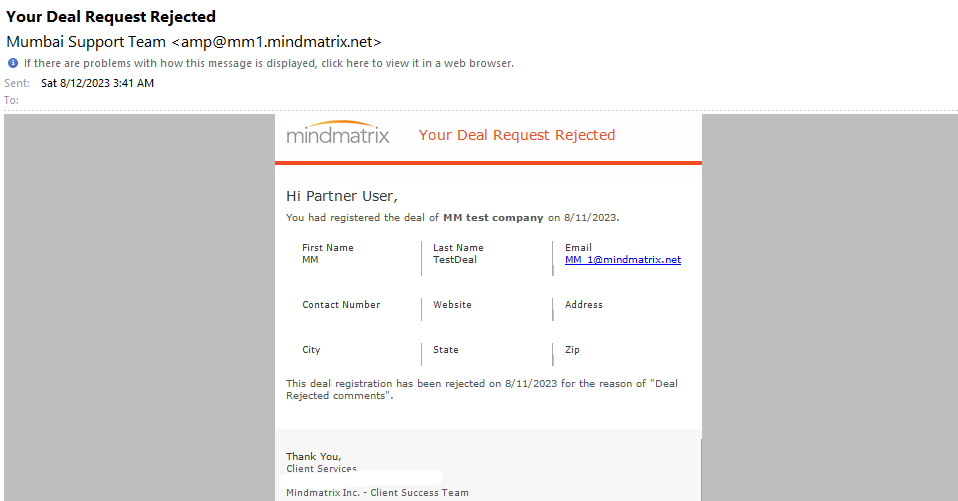The height and width of the screenshot is (501, 958).
Task: Click the Your Deal Request Rejected subject
Action: point(111,16)
